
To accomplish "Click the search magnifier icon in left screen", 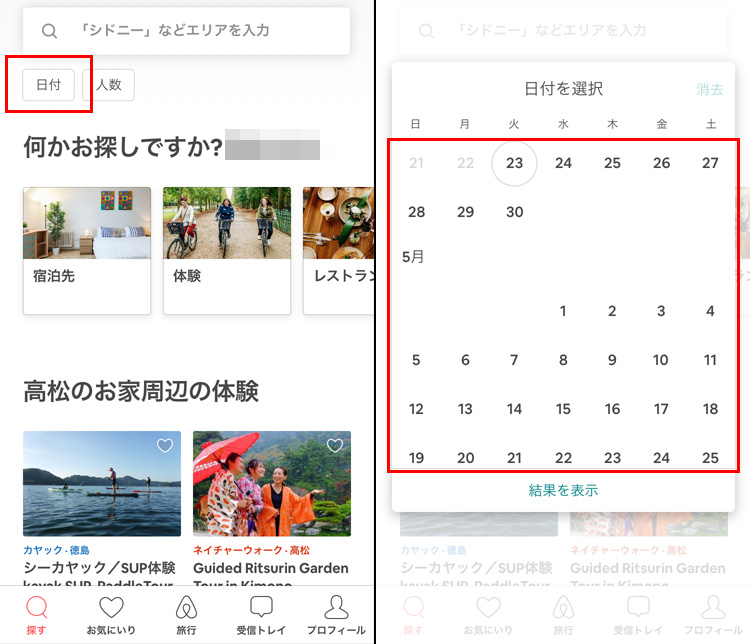I will click(49, 31).
